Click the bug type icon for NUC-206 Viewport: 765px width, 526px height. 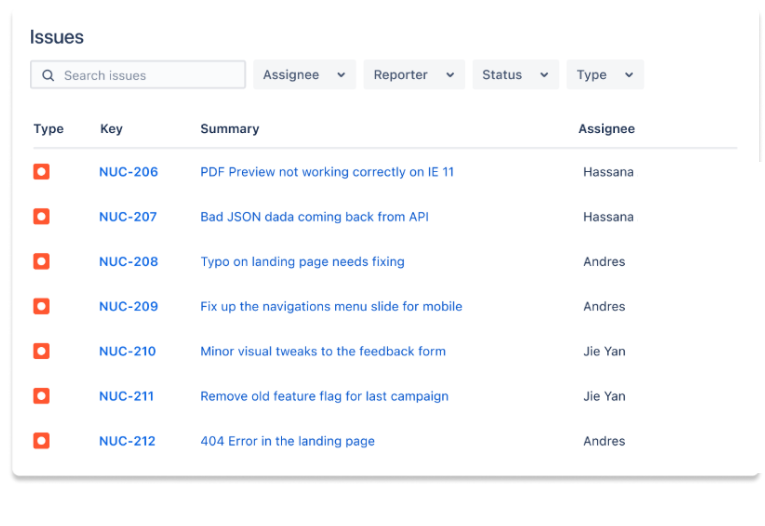pyautogui.click(x=41, y=172)
